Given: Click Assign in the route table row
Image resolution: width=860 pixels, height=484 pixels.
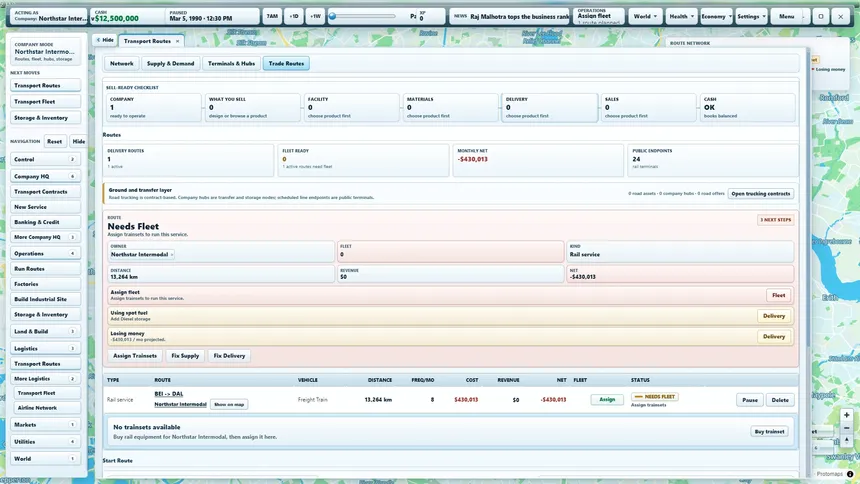Looking at the screenshot, I should (x=607, y=399).
